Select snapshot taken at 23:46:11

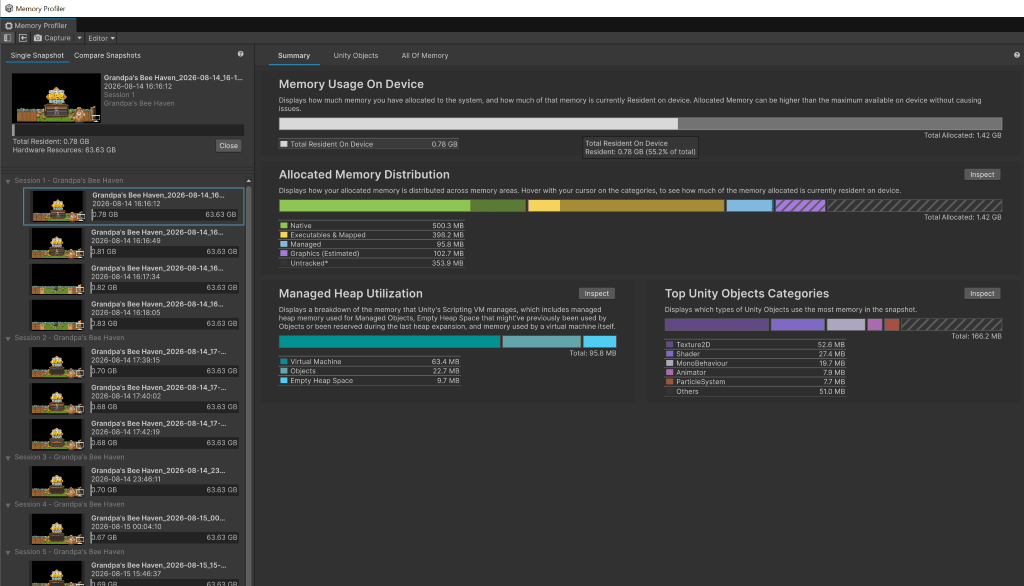tap(134, 481)
